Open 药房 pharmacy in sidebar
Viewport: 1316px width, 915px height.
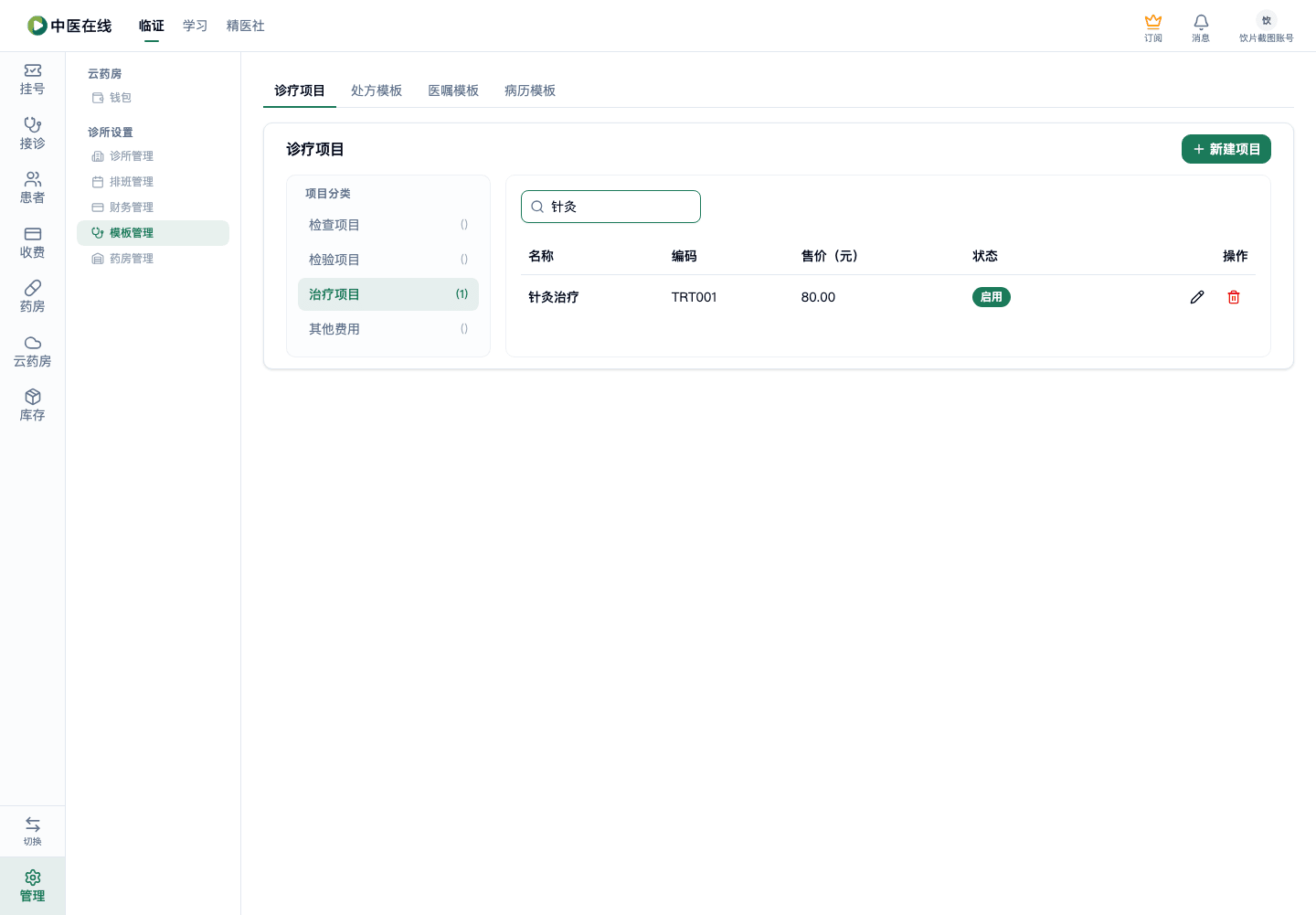pyautogui.click(x=33, y=297)
